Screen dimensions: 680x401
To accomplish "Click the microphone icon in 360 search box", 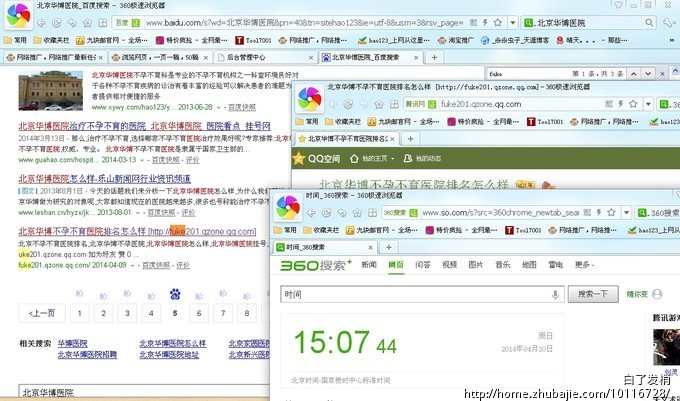I will (555, 295).
